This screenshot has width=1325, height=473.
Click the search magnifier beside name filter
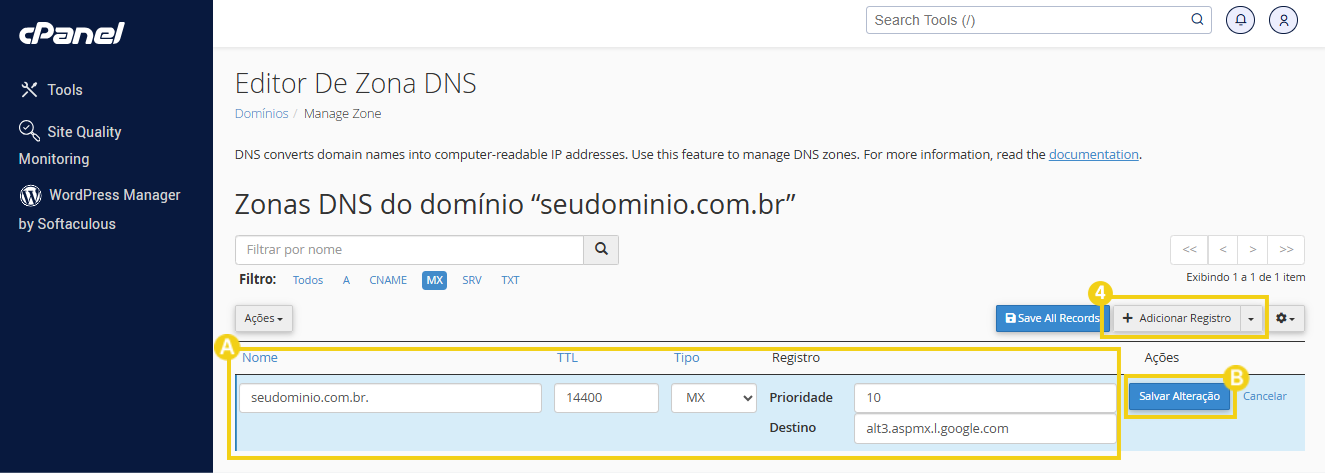[x=601, y=249]
